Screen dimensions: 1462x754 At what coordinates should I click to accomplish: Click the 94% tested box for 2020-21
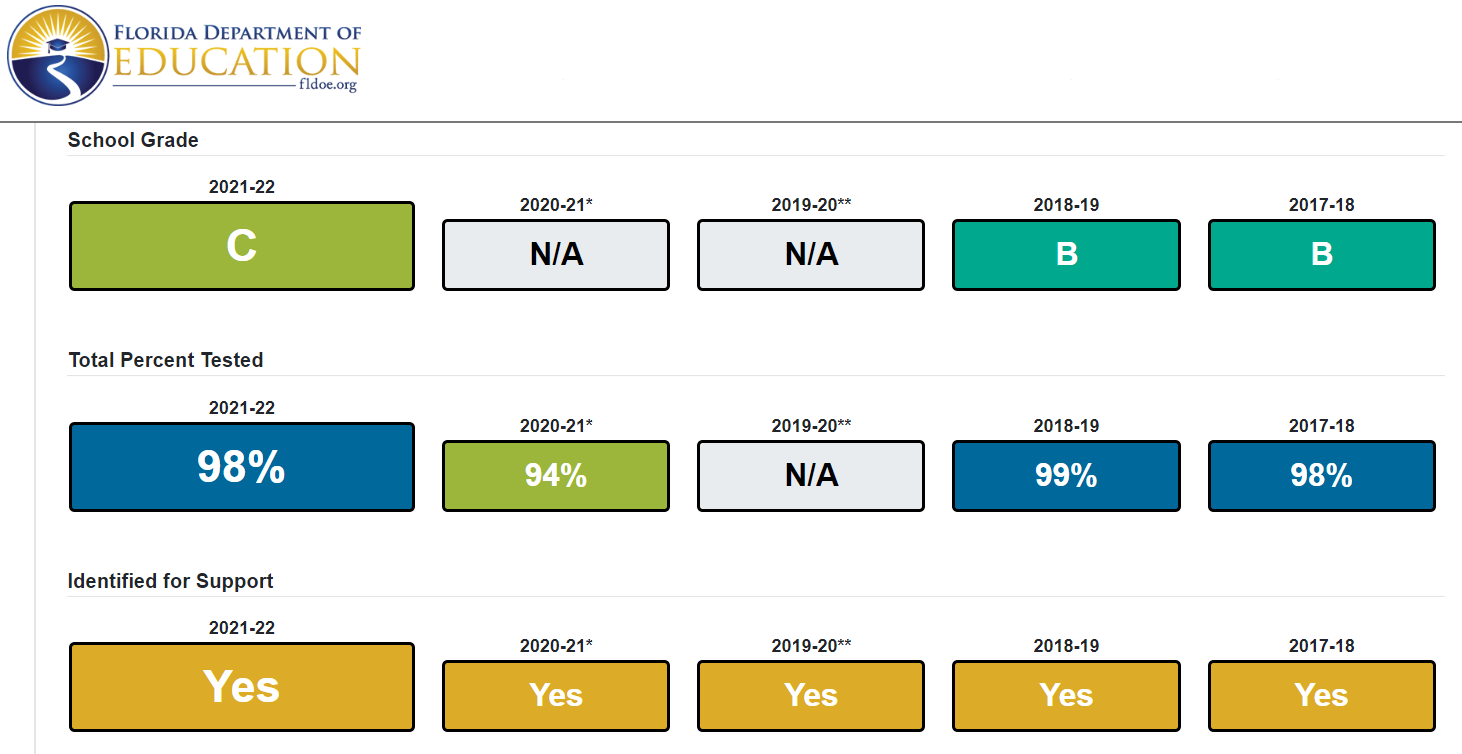click(556, 476)
